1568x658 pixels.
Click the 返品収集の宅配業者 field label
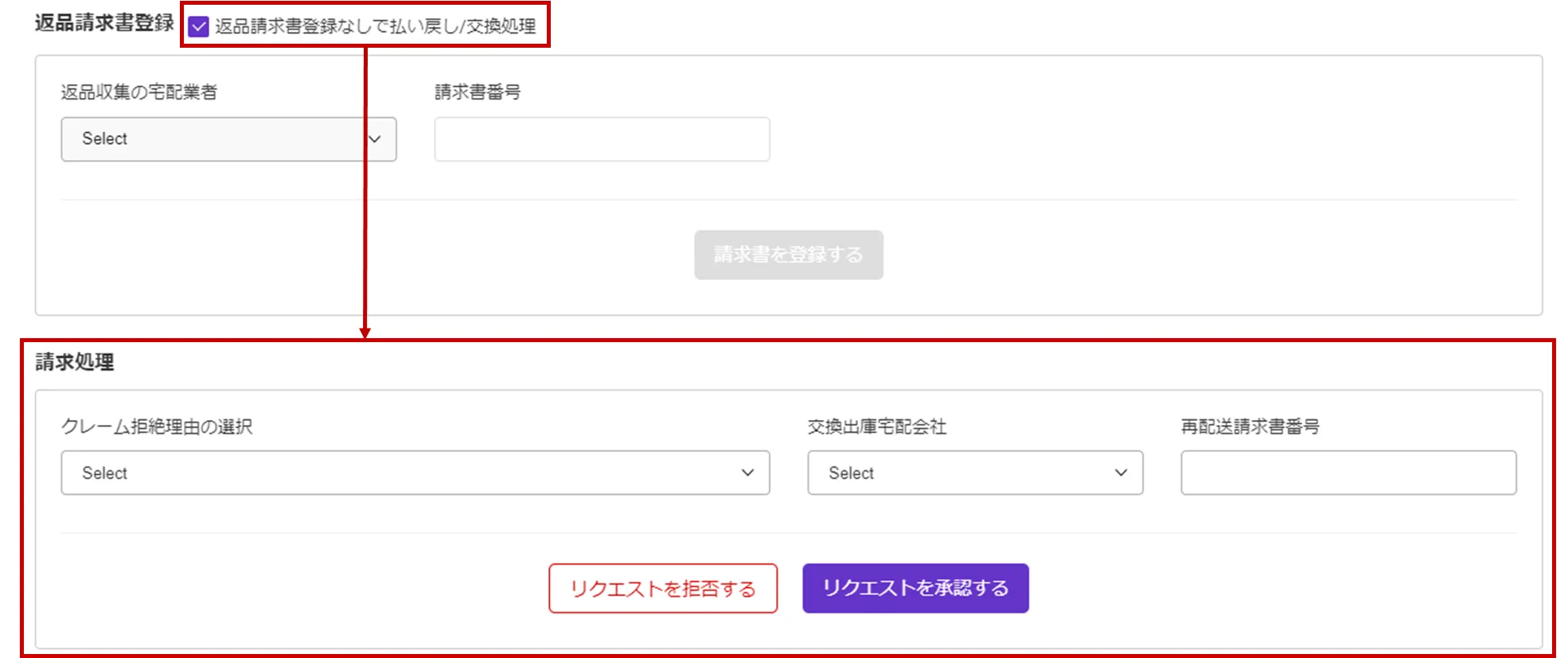[x=139, y=92]
